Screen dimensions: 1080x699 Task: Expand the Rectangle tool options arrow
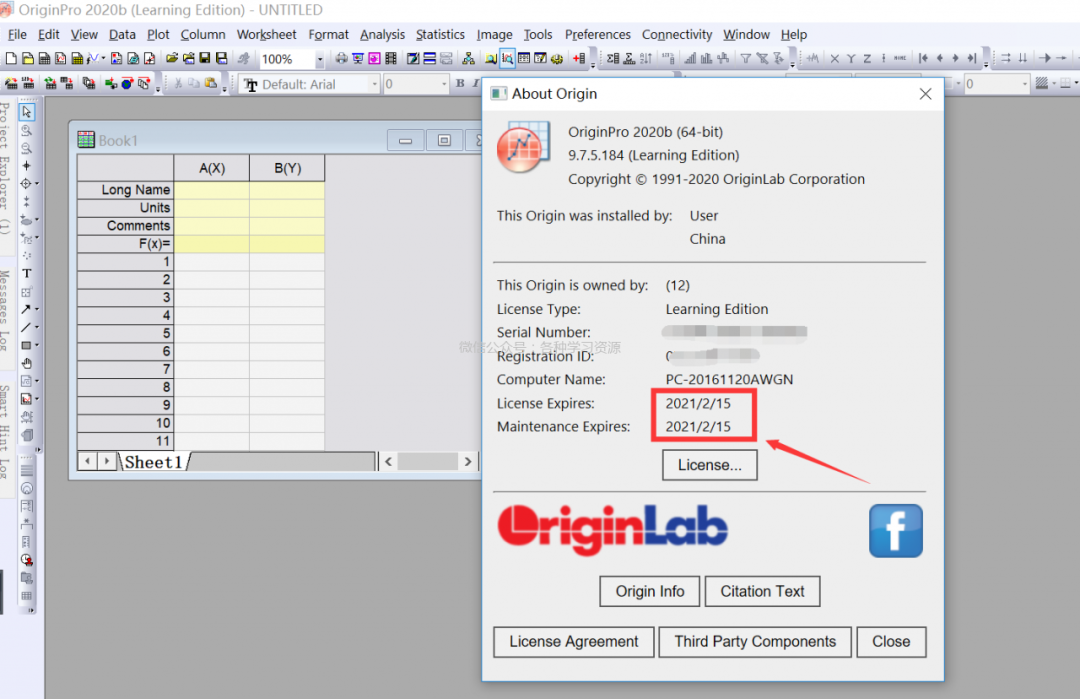coord(37,345)
